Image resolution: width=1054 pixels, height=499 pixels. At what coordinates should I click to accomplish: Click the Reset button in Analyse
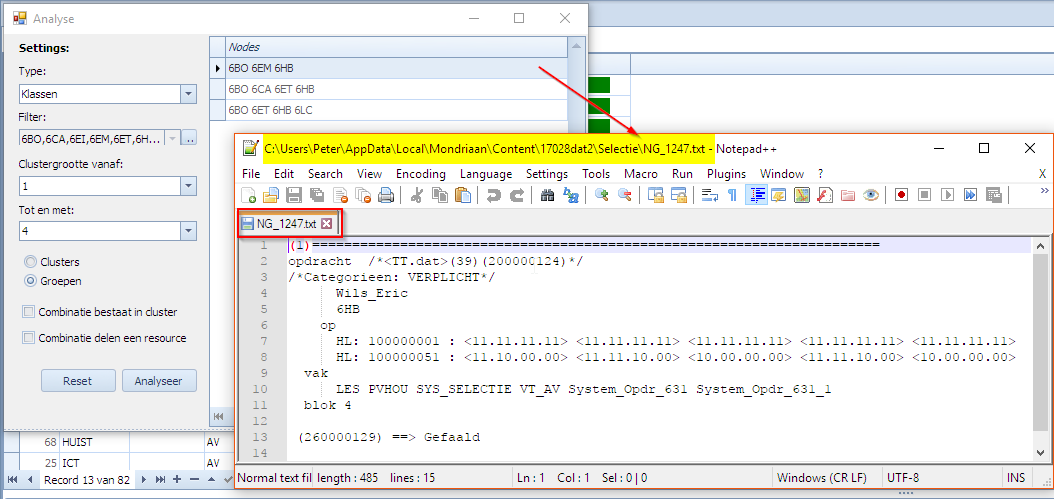(78, 381)
